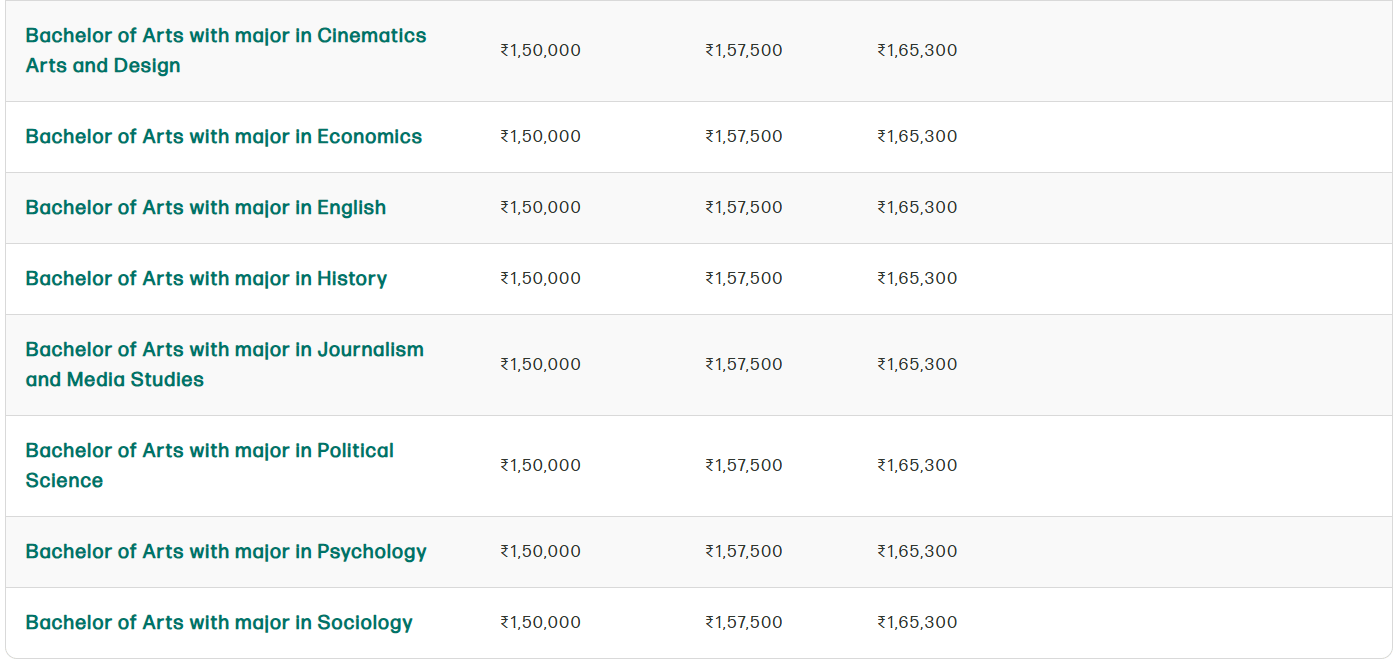The height and width of the screenshot is (667, 1393).
Task: Open Bachelor of Arts major in Sociology
Action: (x=219, y=622)
